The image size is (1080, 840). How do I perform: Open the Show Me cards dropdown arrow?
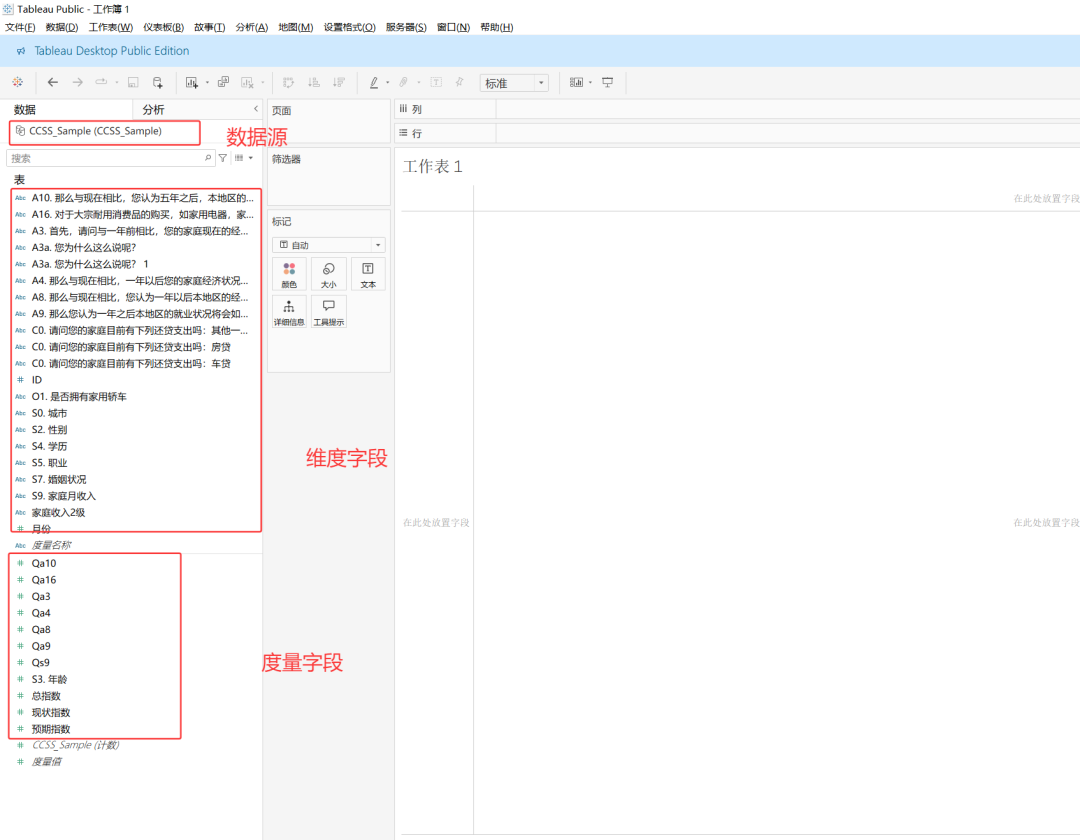(x=590, y=83)
